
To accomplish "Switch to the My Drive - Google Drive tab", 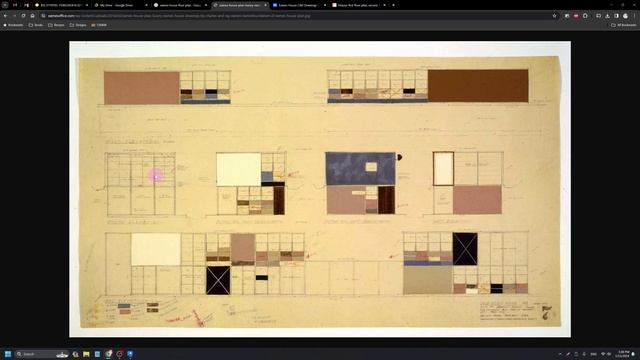I will pos(120,5).
